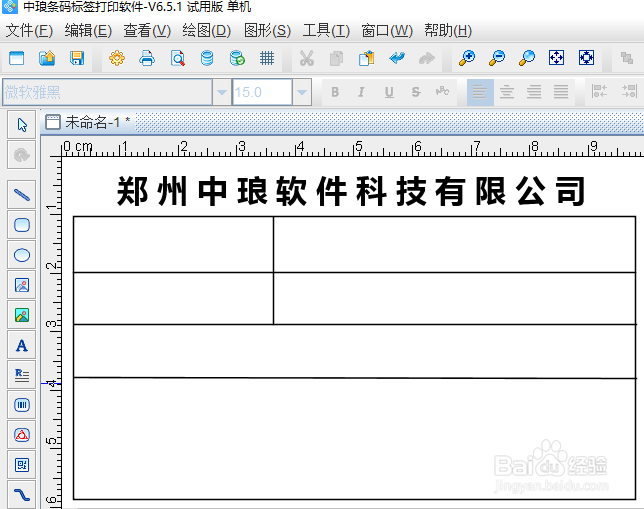This screenshot has width=644, height=509.
Task: Click the second fit-size icon
Action: pos(586,58)
